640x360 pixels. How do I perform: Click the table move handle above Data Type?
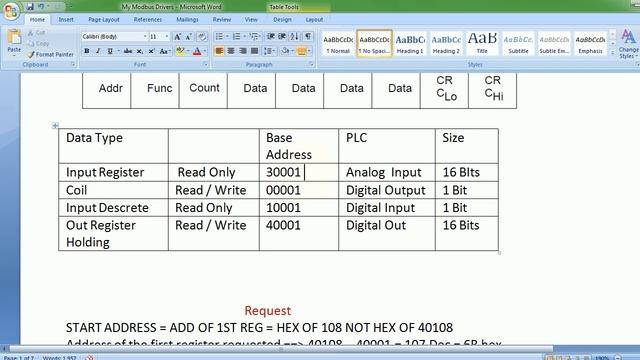tap(56, 125)
